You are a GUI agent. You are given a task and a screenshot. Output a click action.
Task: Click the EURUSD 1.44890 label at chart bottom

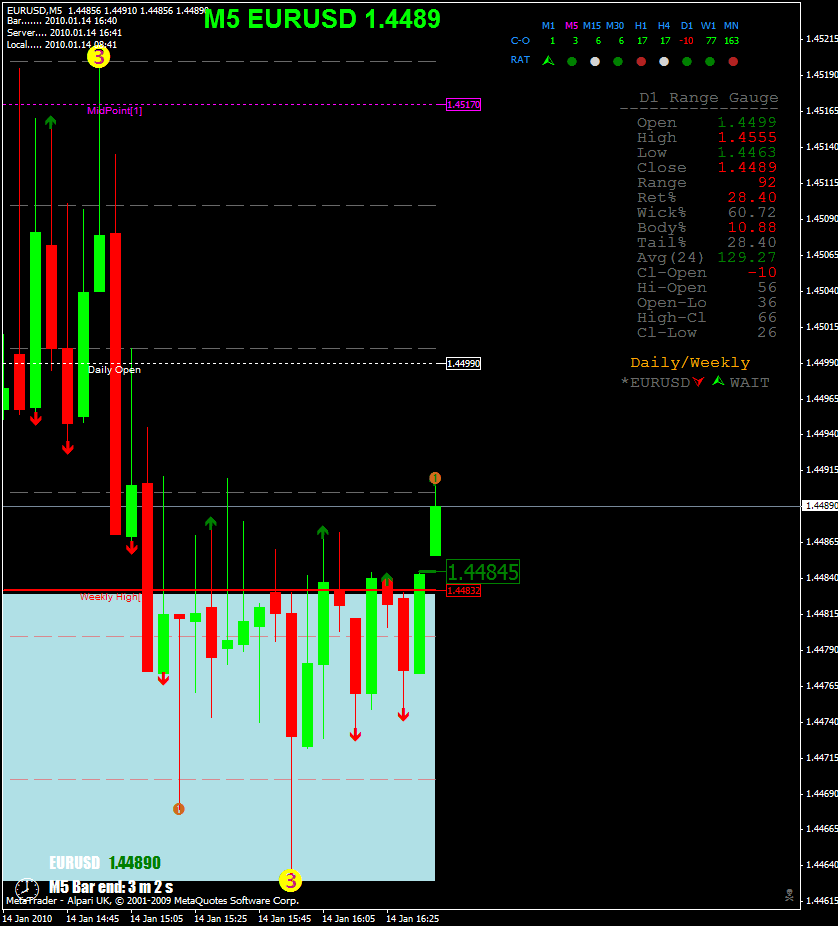pos(105,863)
